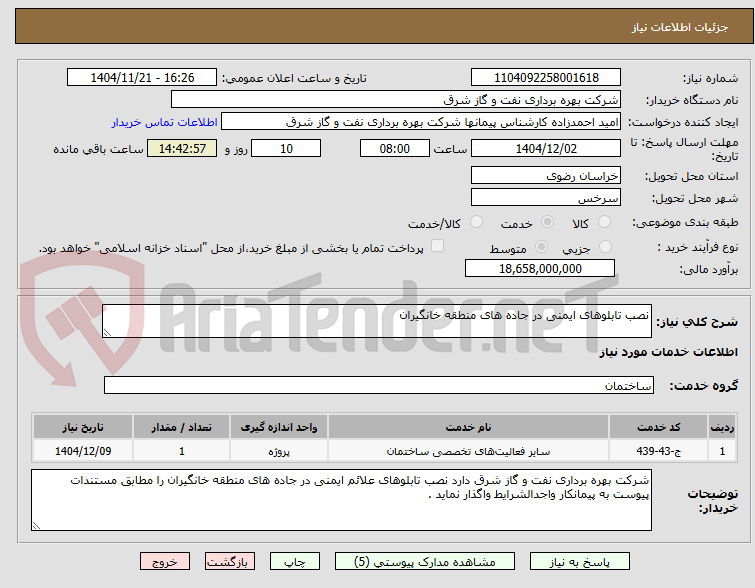This screenshot has width=755, height=588.
Task: Click the announcement date field 1404/11/21 - 16:26
Action: click(x=142, y=78)
